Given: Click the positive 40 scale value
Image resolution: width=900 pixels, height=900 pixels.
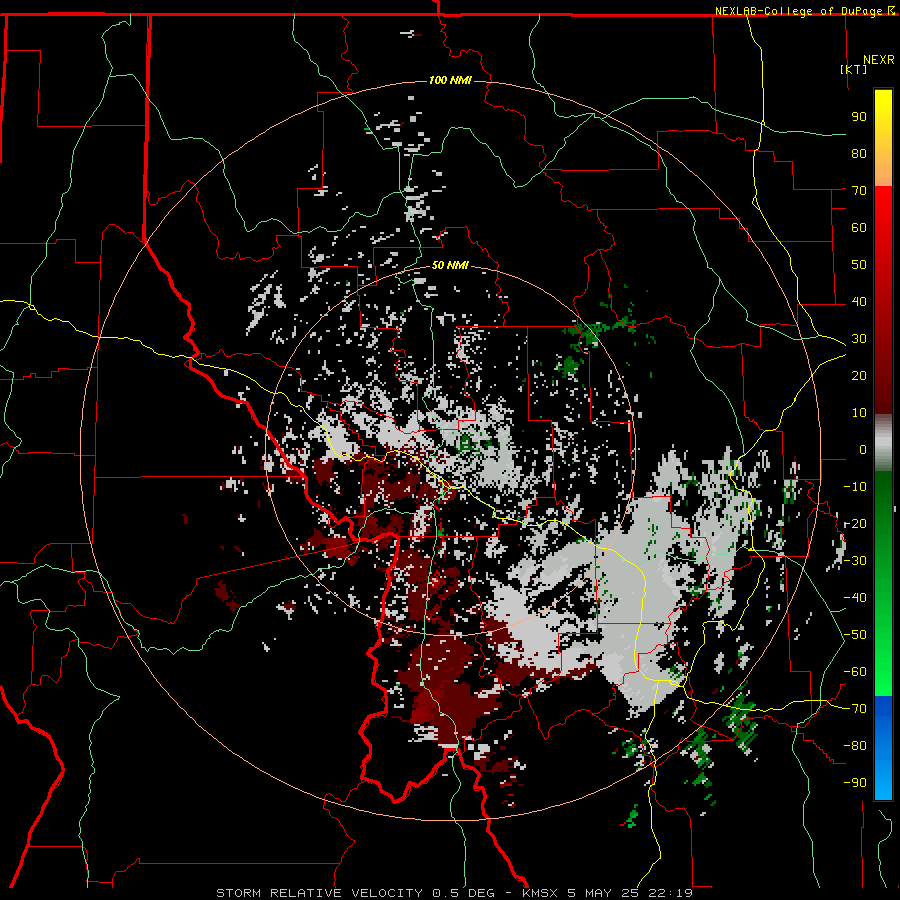Looking at the screenshot, I should coord(859,301).
